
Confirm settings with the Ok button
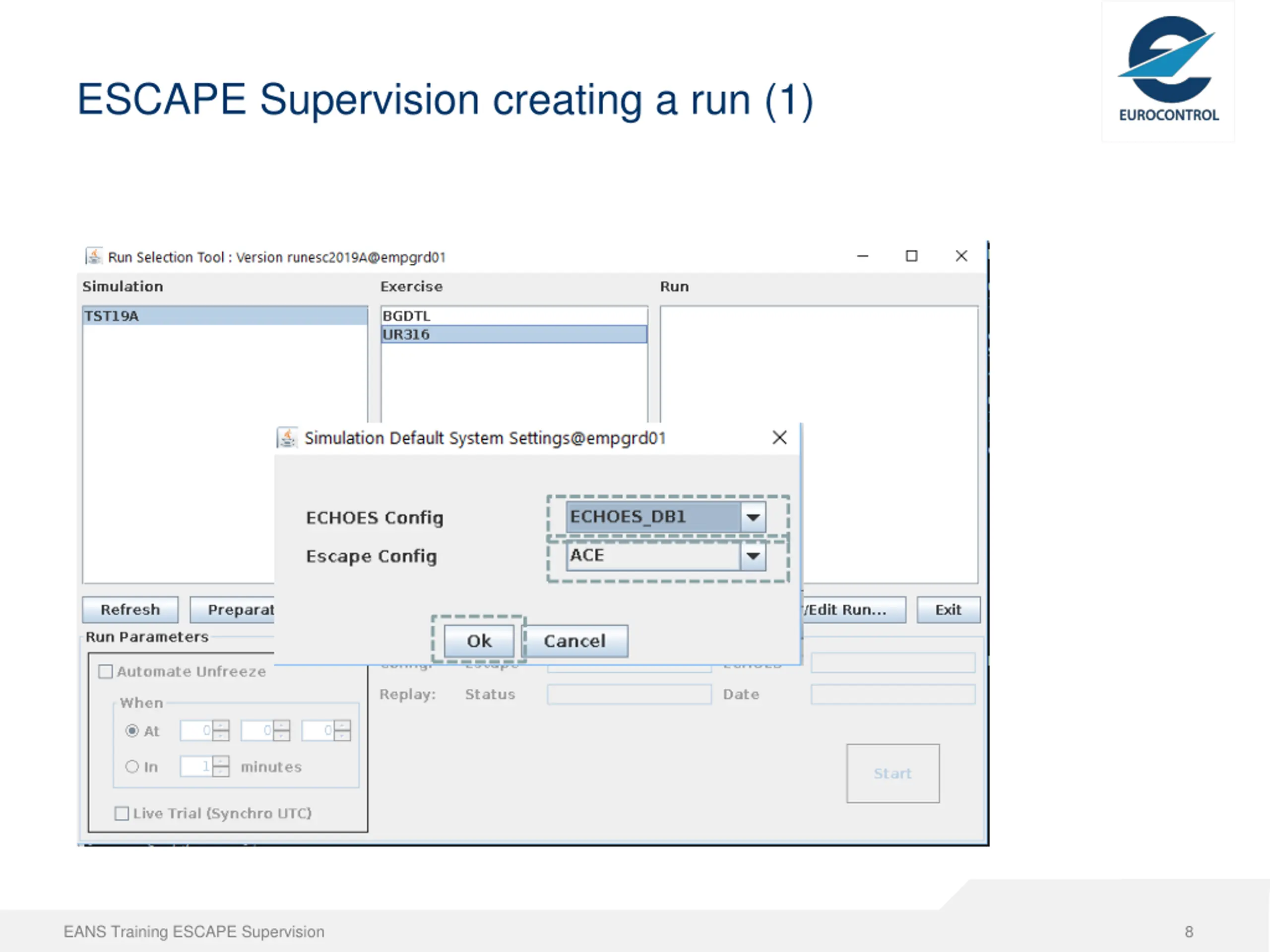pyautogui.click(x=479, y=641)
